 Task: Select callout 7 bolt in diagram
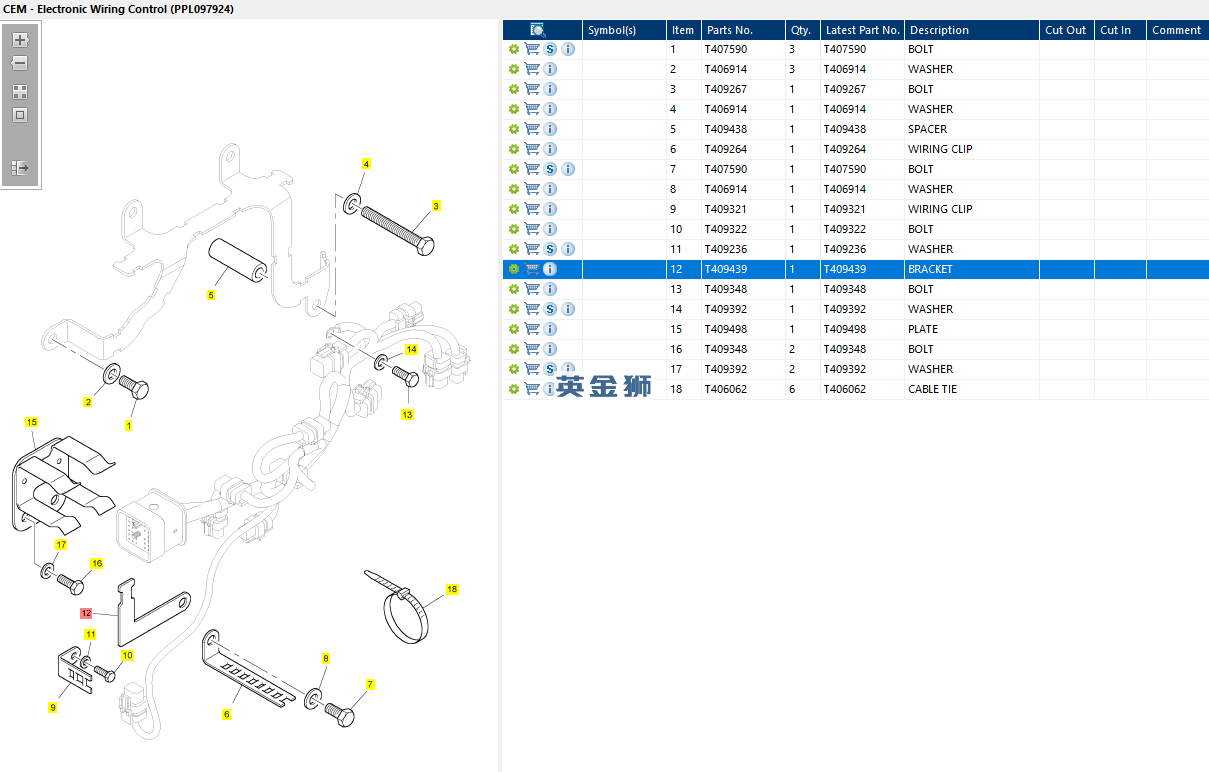click(x=370, y=685)
